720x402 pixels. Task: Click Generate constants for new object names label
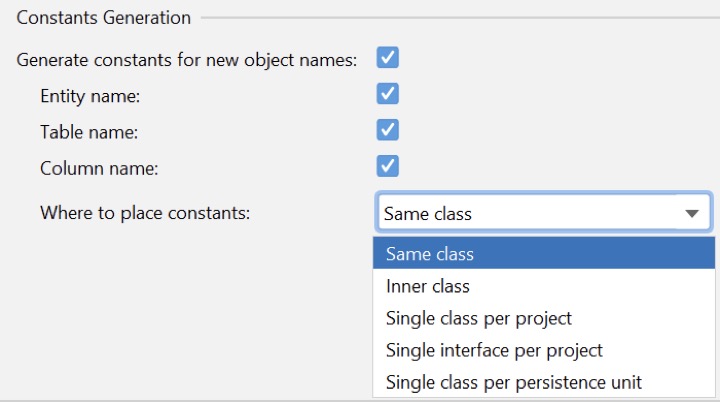click(187, 60)
